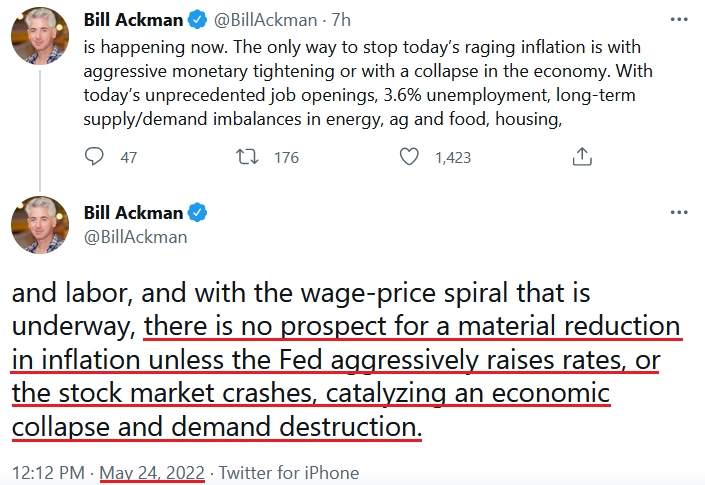This screenshot has width=705, height=485.
Task: Open Bill Ackman name on first tweet
Action: tap(133, 20)
